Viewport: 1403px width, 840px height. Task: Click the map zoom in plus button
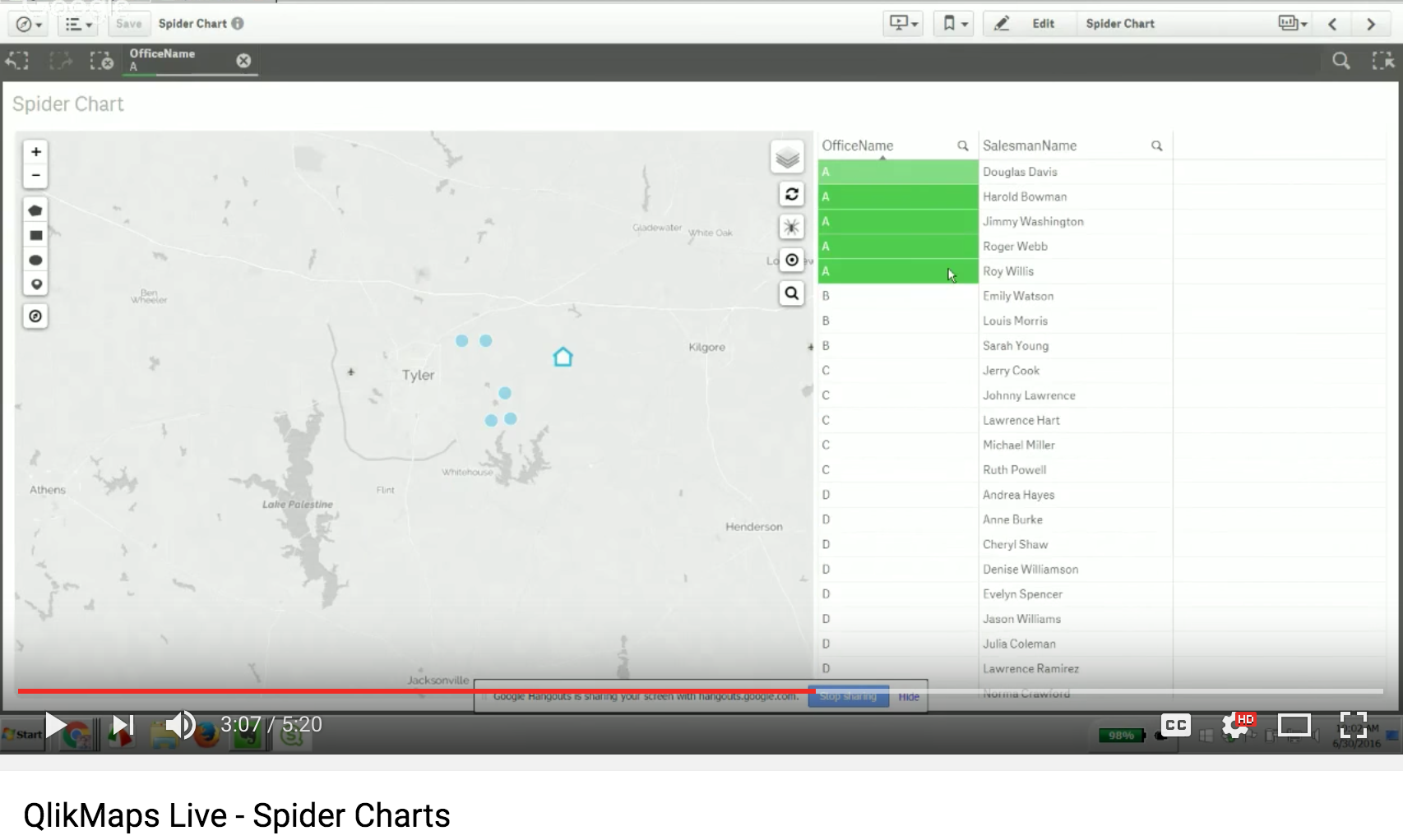(35, 152)
